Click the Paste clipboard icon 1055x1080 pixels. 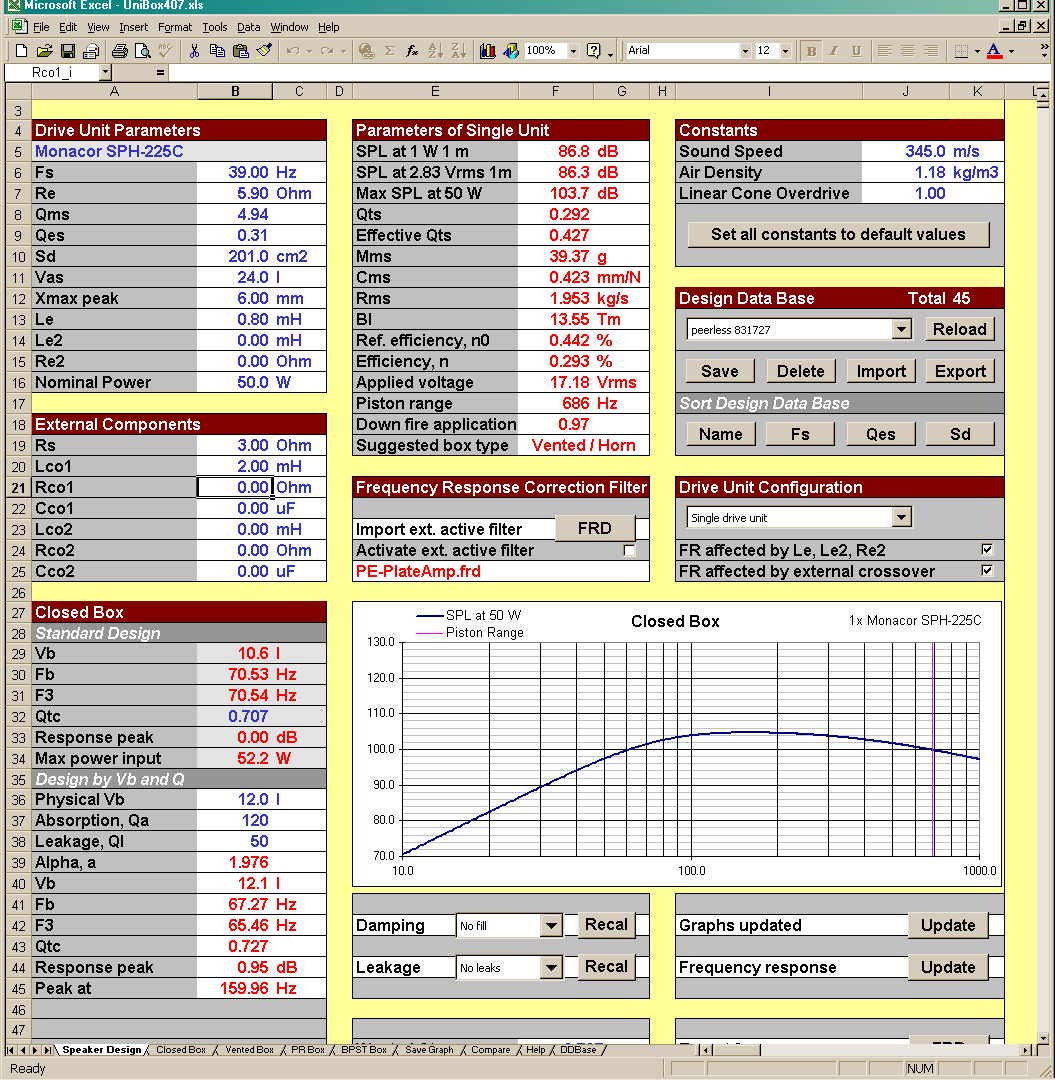240,51
